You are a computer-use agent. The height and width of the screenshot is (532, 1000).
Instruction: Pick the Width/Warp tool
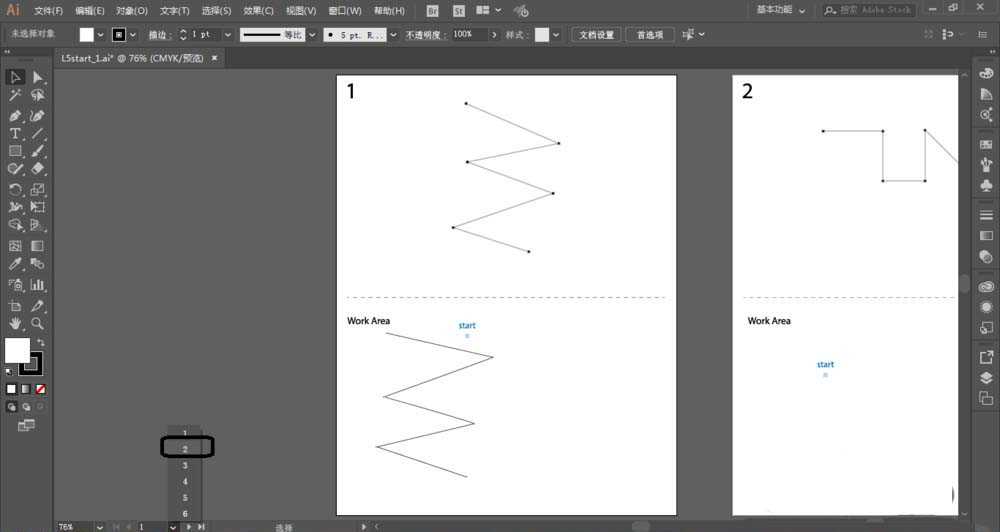(x=15, y=207)
